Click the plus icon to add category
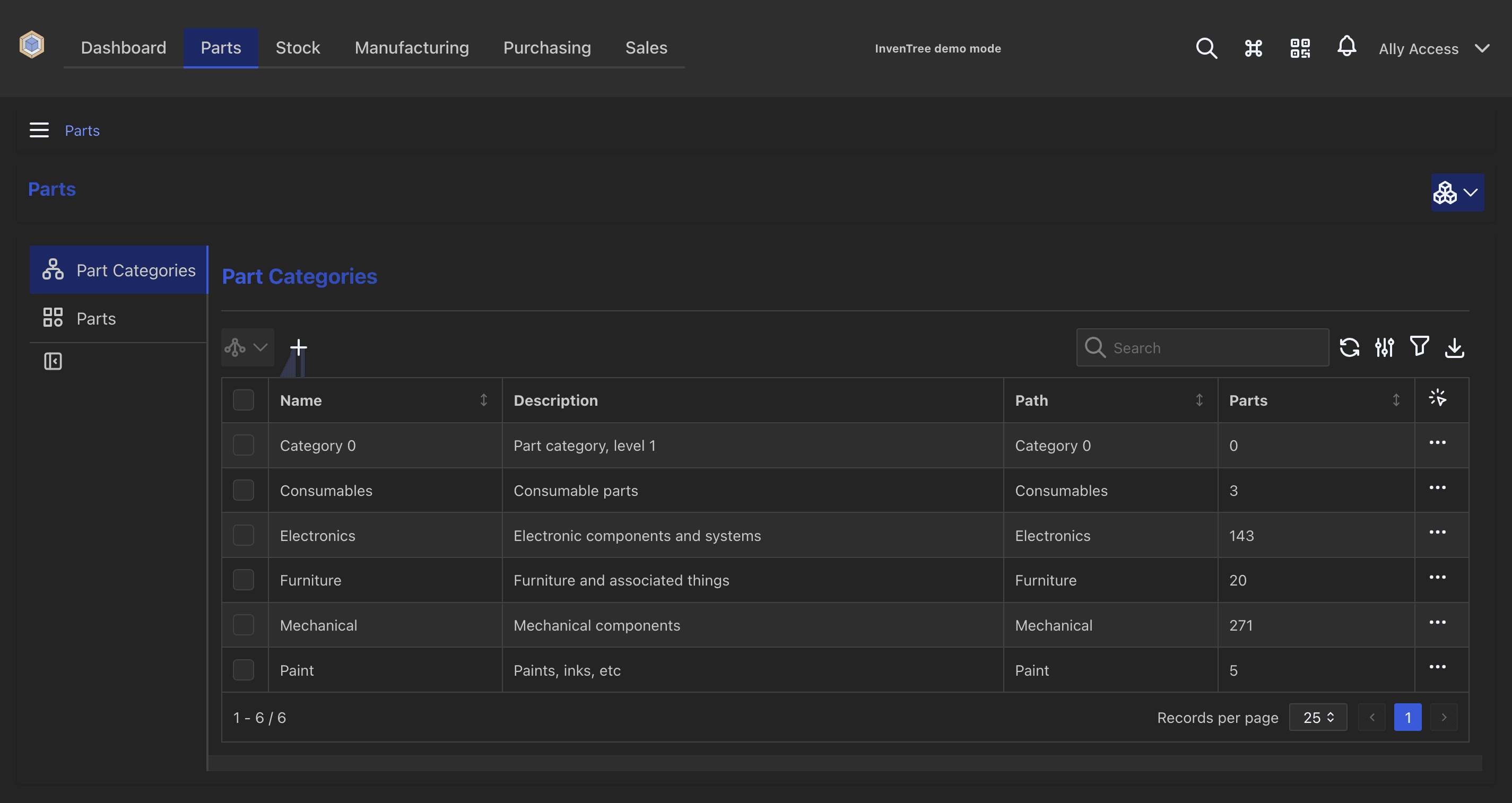Viewport: 1512px width, 803px height. pos(298,347)
